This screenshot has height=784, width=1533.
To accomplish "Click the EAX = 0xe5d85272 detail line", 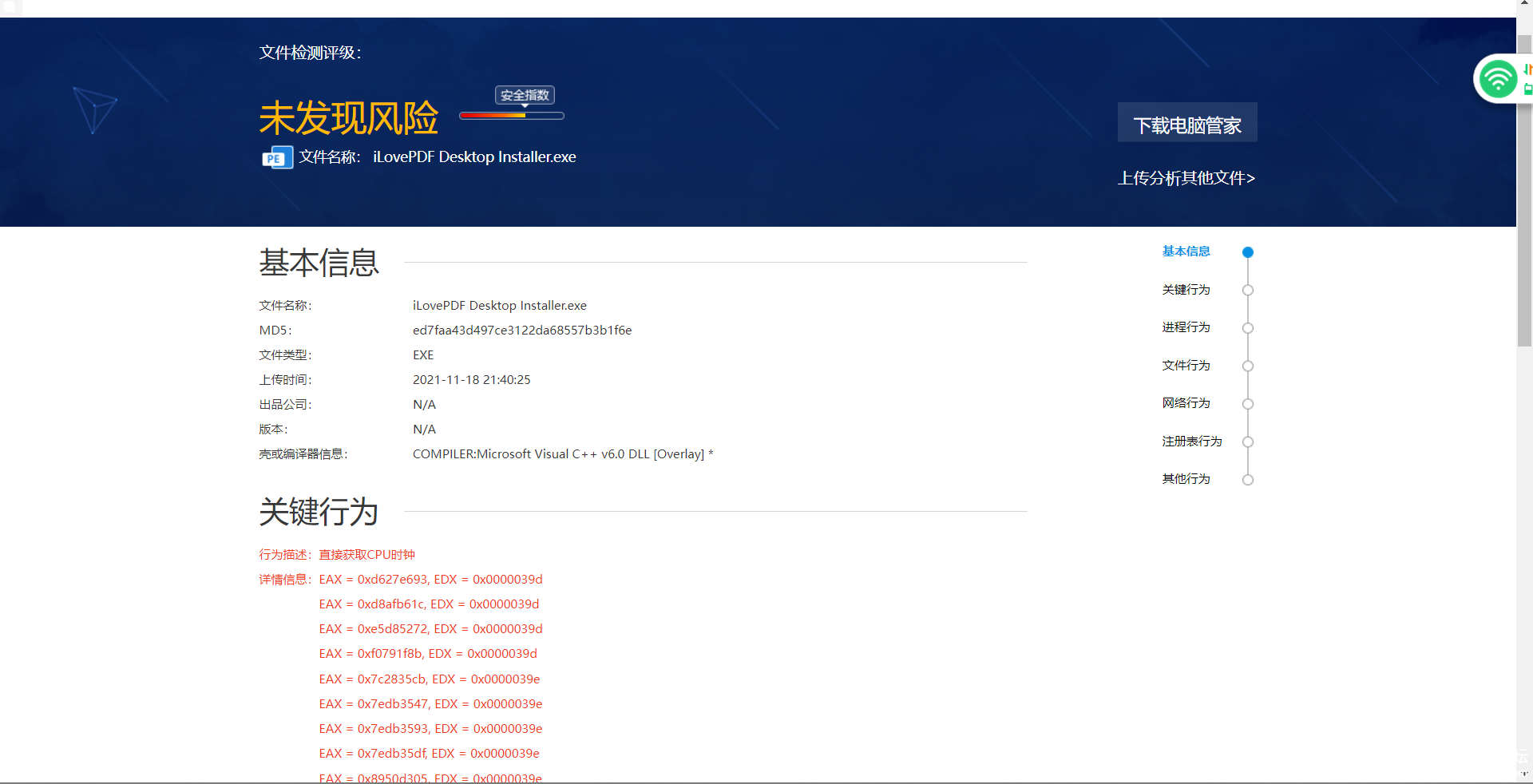I will click(x=430, y=629).
